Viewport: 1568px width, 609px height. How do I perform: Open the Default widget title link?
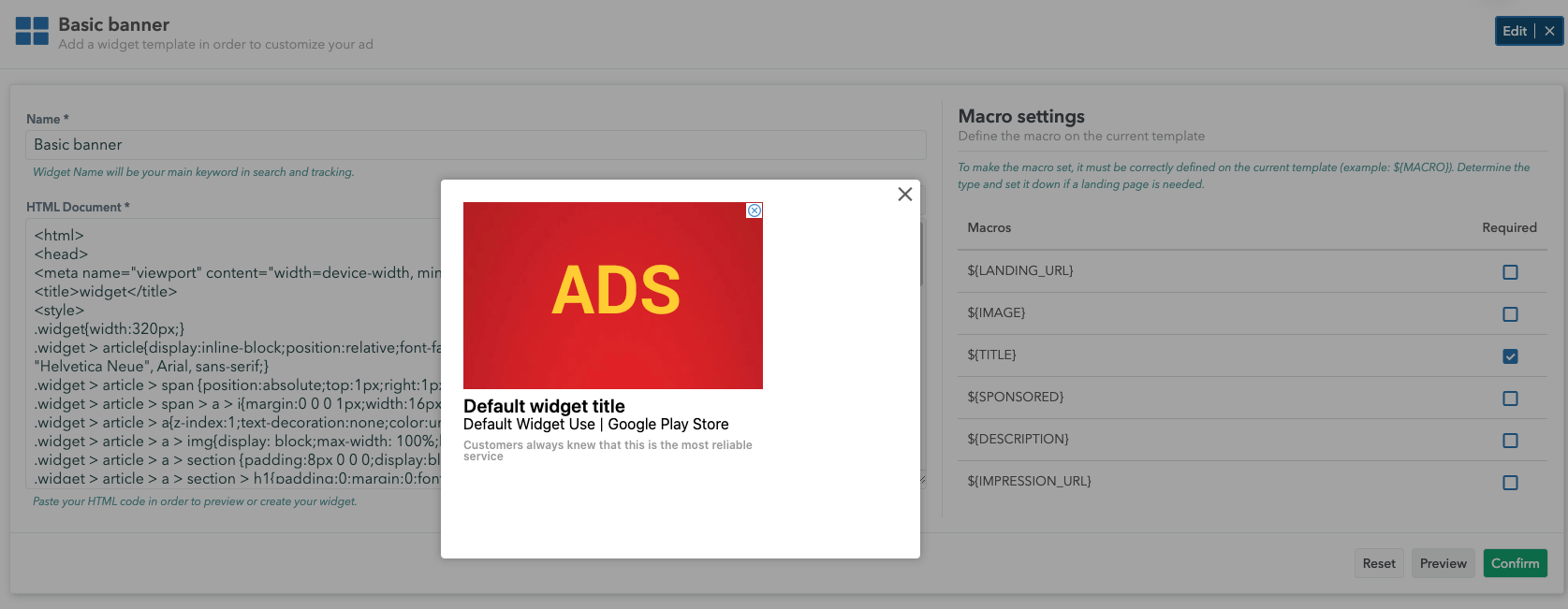(x=544, y=406)
